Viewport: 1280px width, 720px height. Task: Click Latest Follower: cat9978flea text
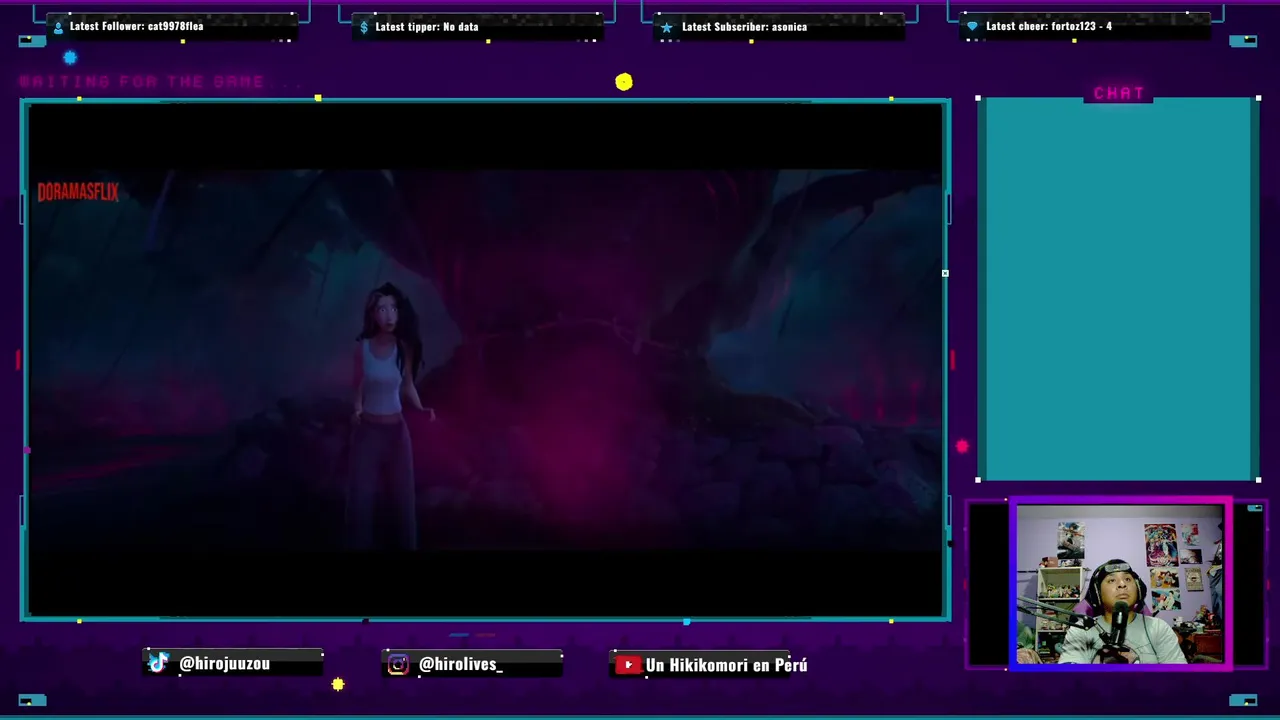136,26
